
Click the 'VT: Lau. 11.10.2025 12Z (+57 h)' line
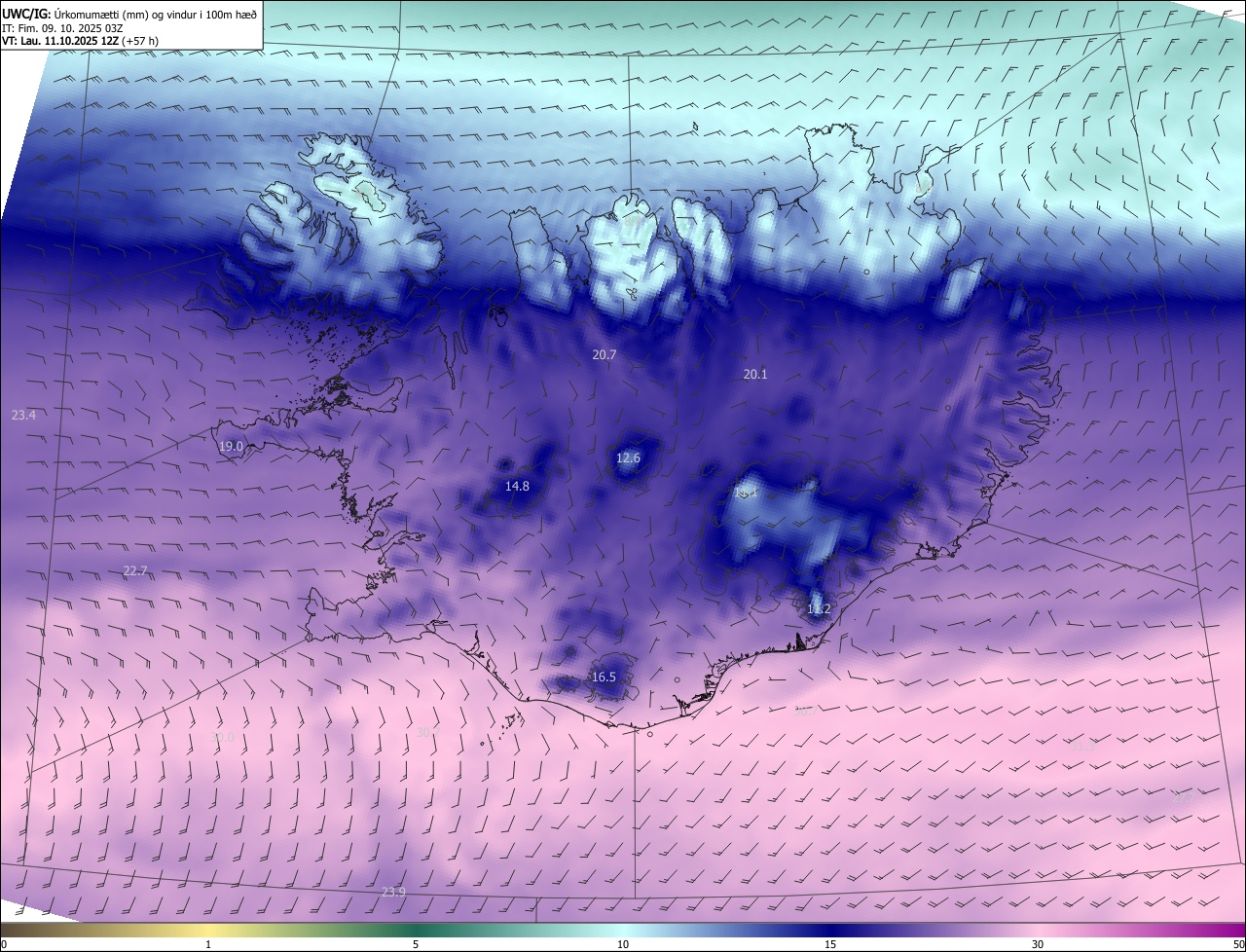pyautogui.click(x=81, y=41)
